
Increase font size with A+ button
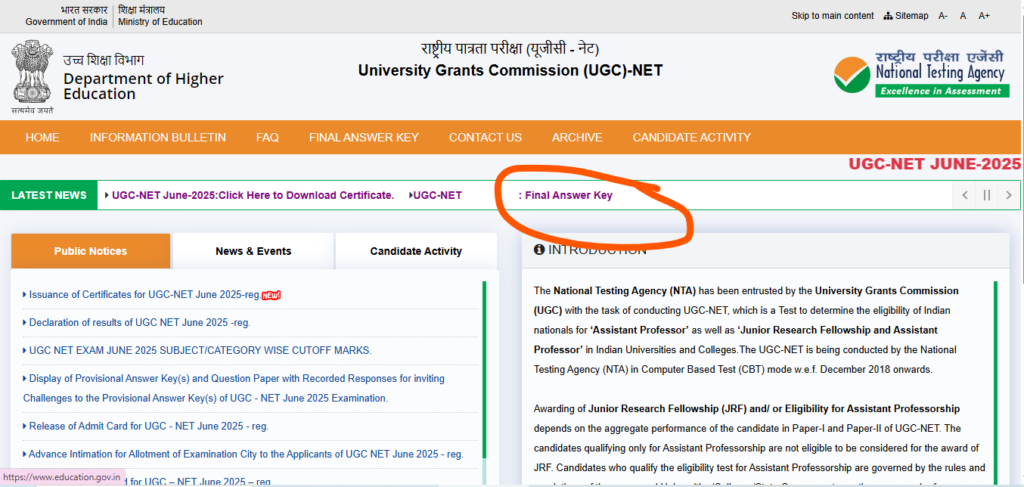[x=984, y=16]
